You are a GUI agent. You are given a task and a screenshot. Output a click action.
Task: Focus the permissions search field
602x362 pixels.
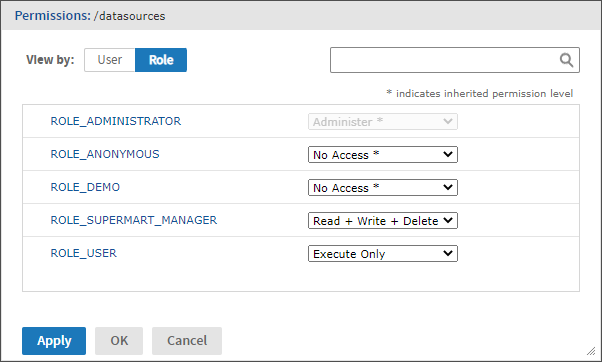455,60
